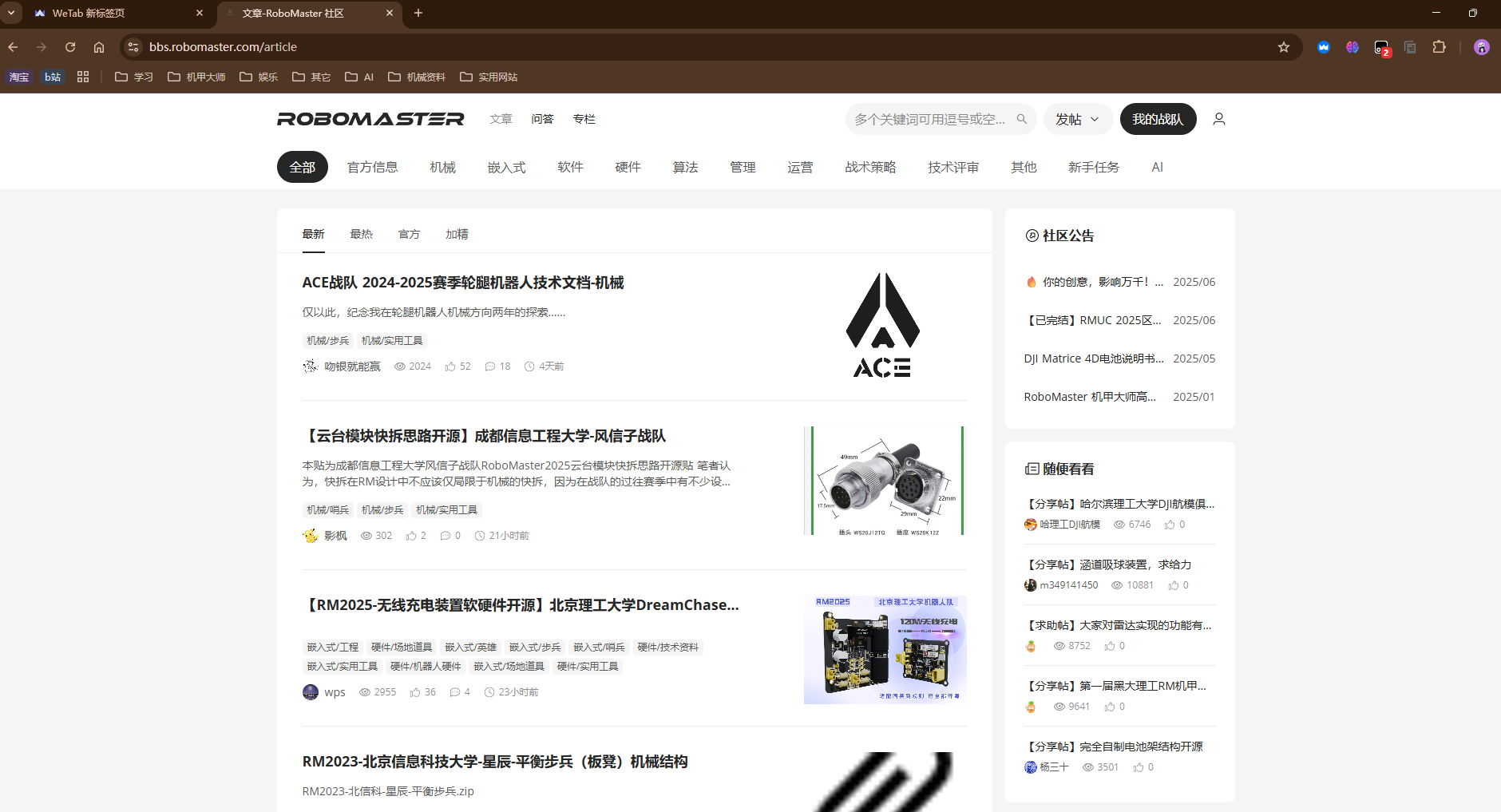Open the 机械资料 bookmark folder

[417, 77]
